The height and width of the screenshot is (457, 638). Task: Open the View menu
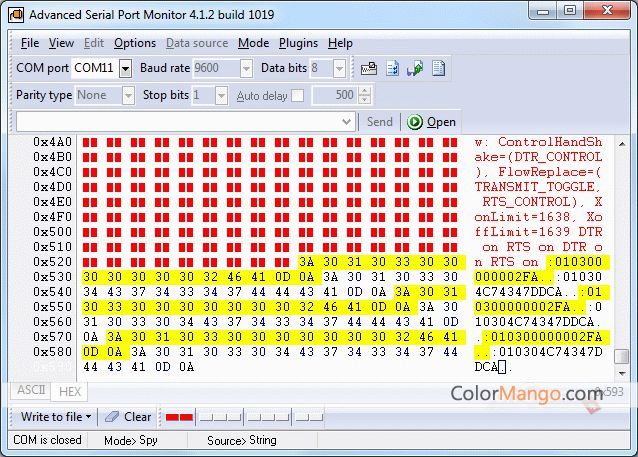pyautogui.click(x=61, y=43)
